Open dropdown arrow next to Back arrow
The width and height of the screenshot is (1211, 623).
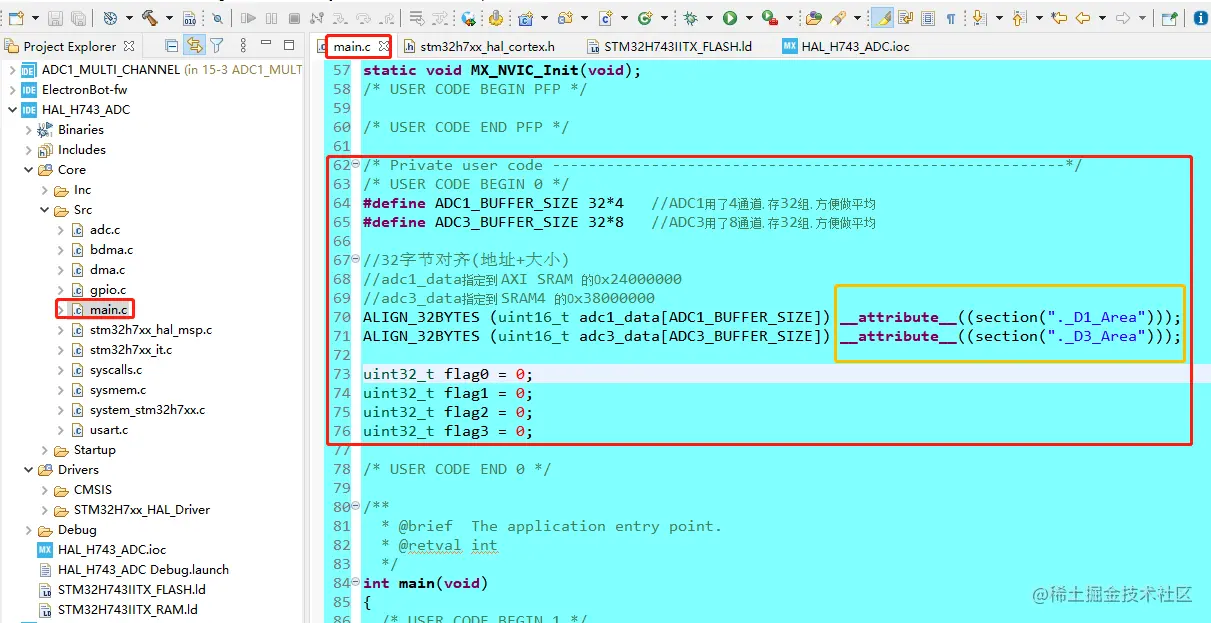[1102, 18]
